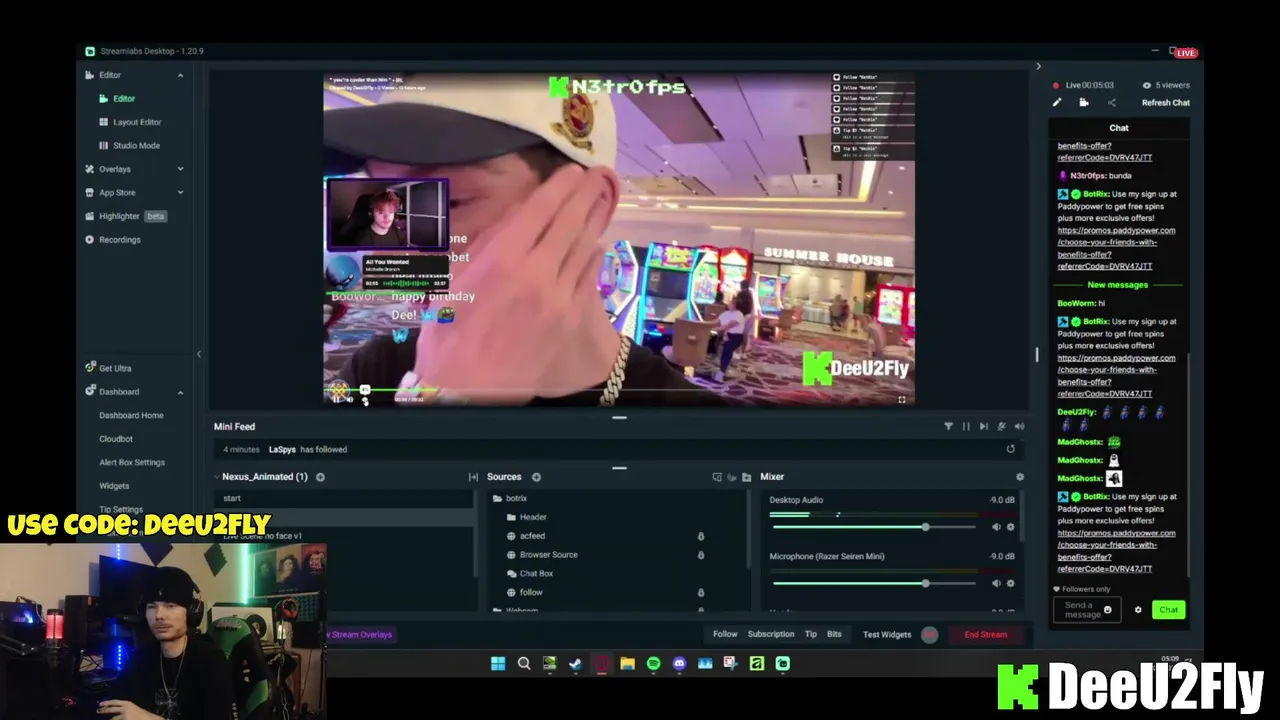Expand the Overlays sidebar group
This screenshot has width=1280, height=720.
180,169
